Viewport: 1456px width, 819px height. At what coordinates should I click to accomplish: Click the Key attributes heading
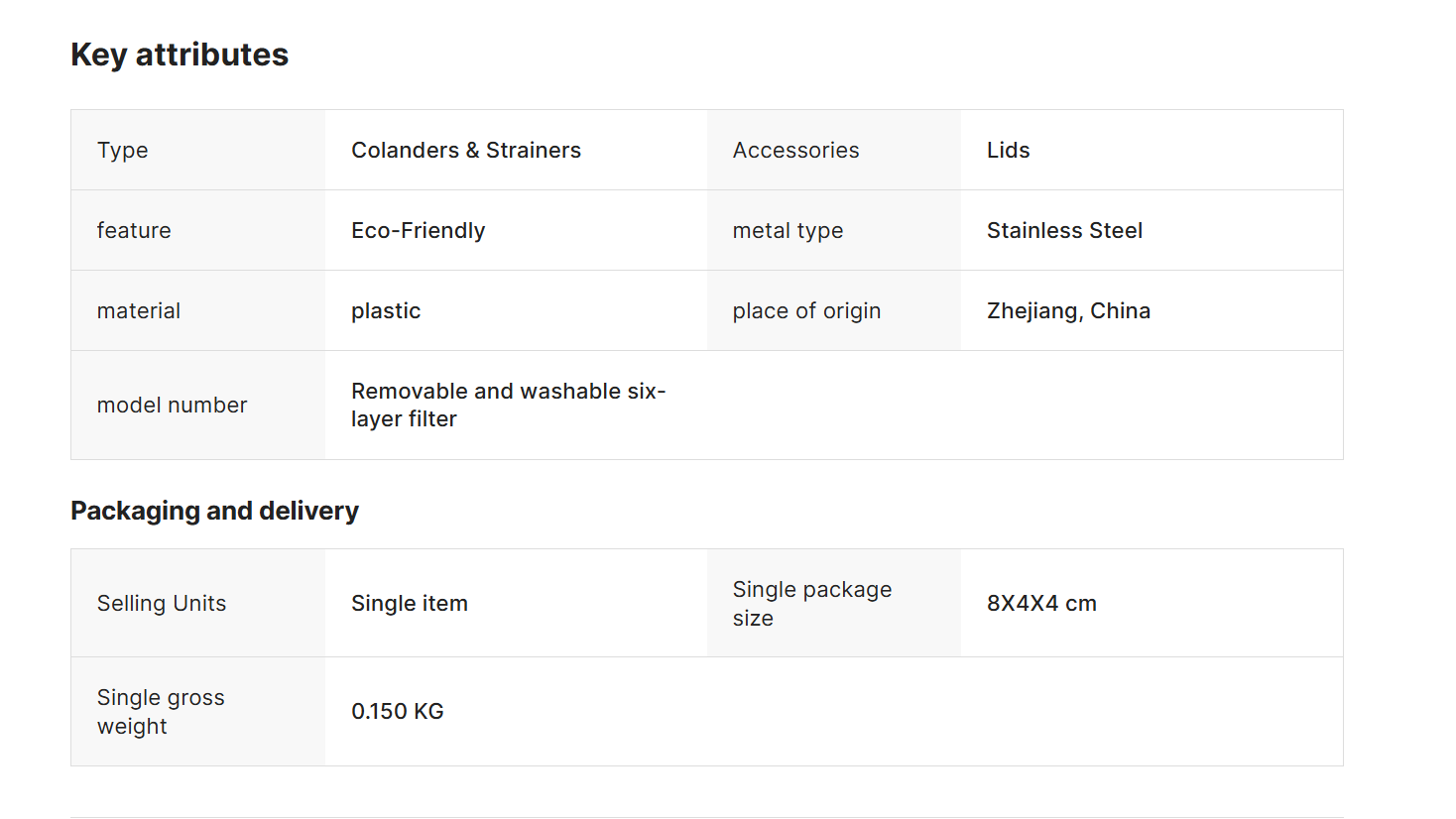click(x=180, y=55)
